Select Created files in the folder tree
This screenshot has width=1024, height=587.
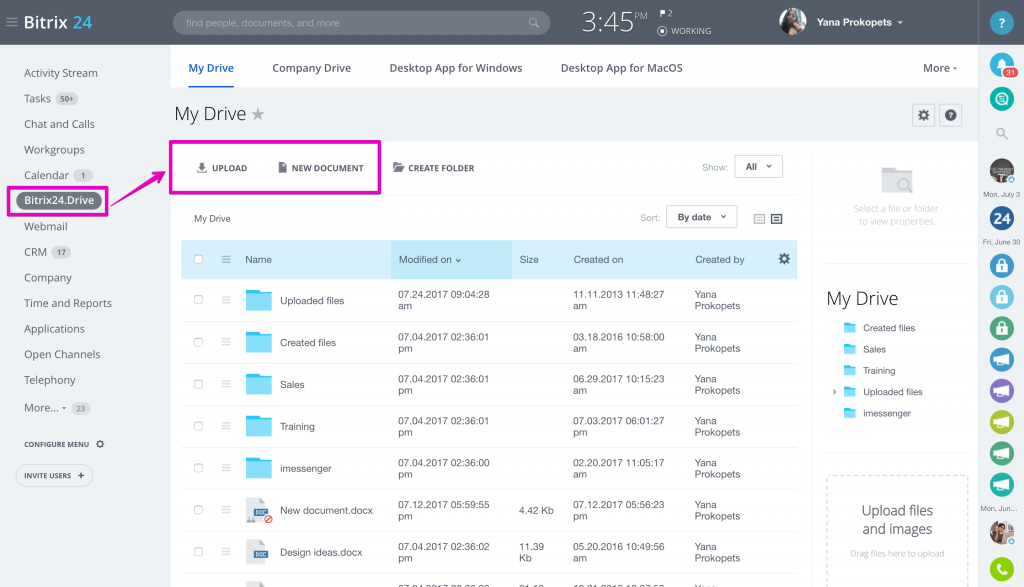pyautogui.click(x=889, y=328)
